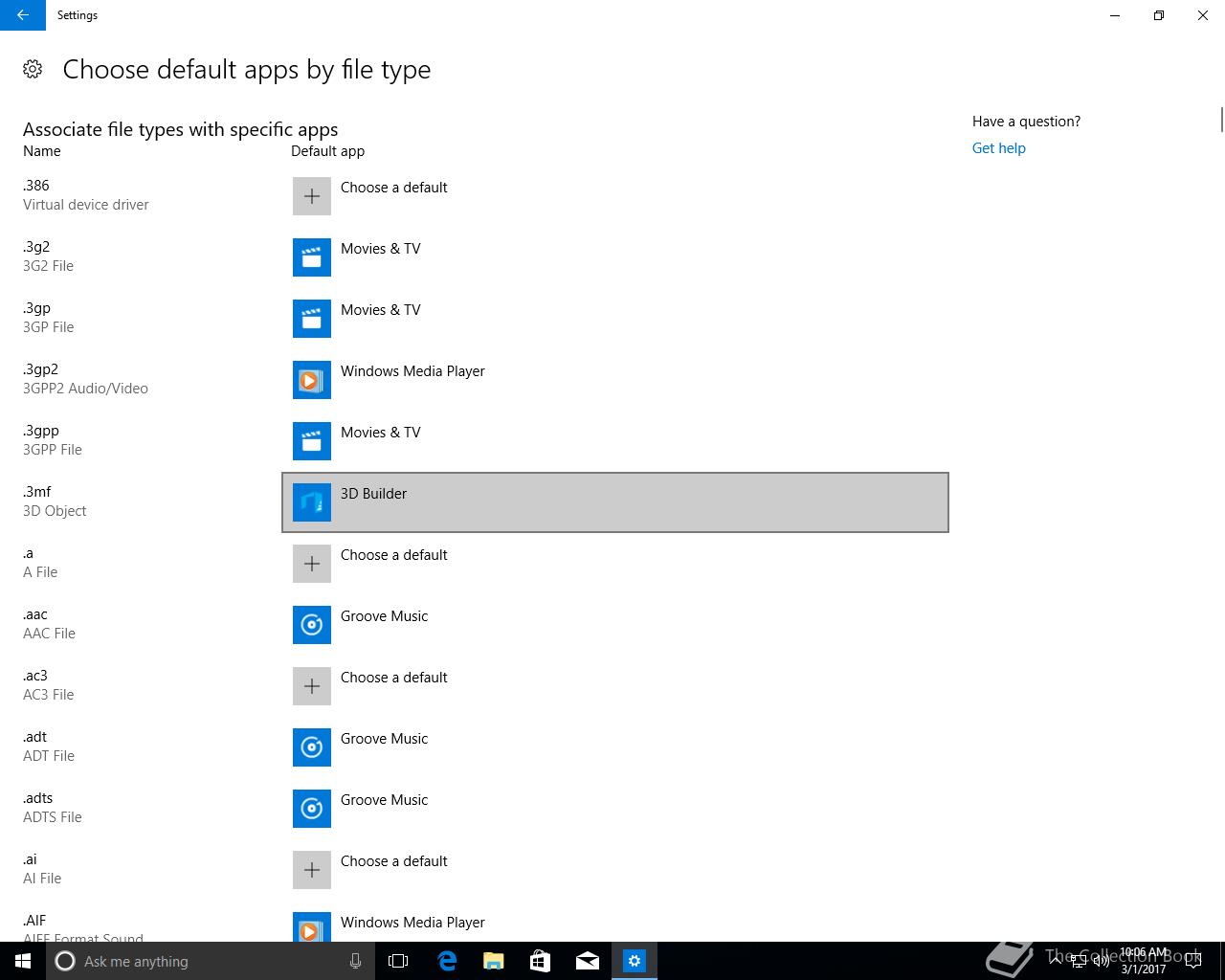Open File Explorer from the taskbar

[x=494, y=961]
